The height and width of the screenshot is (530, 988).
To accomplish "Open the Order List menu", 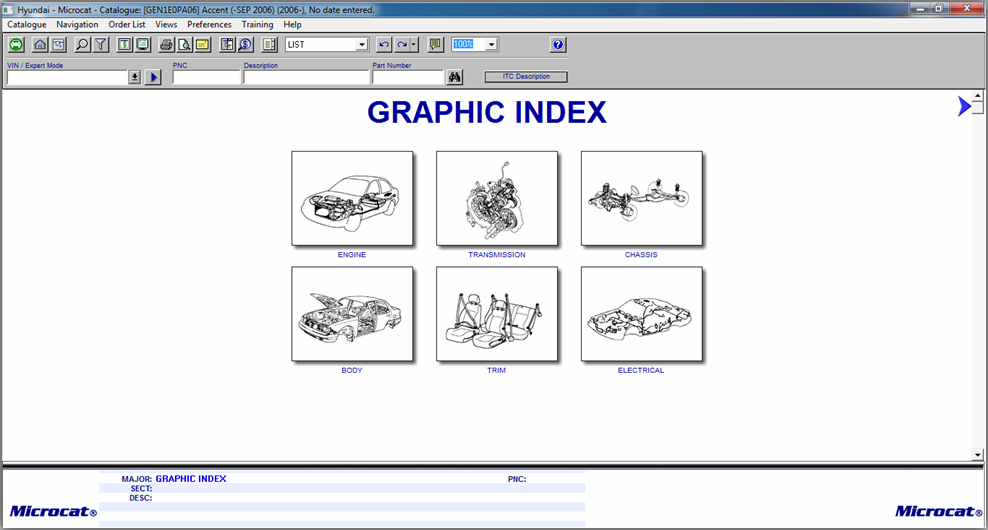I will [127, 25].
